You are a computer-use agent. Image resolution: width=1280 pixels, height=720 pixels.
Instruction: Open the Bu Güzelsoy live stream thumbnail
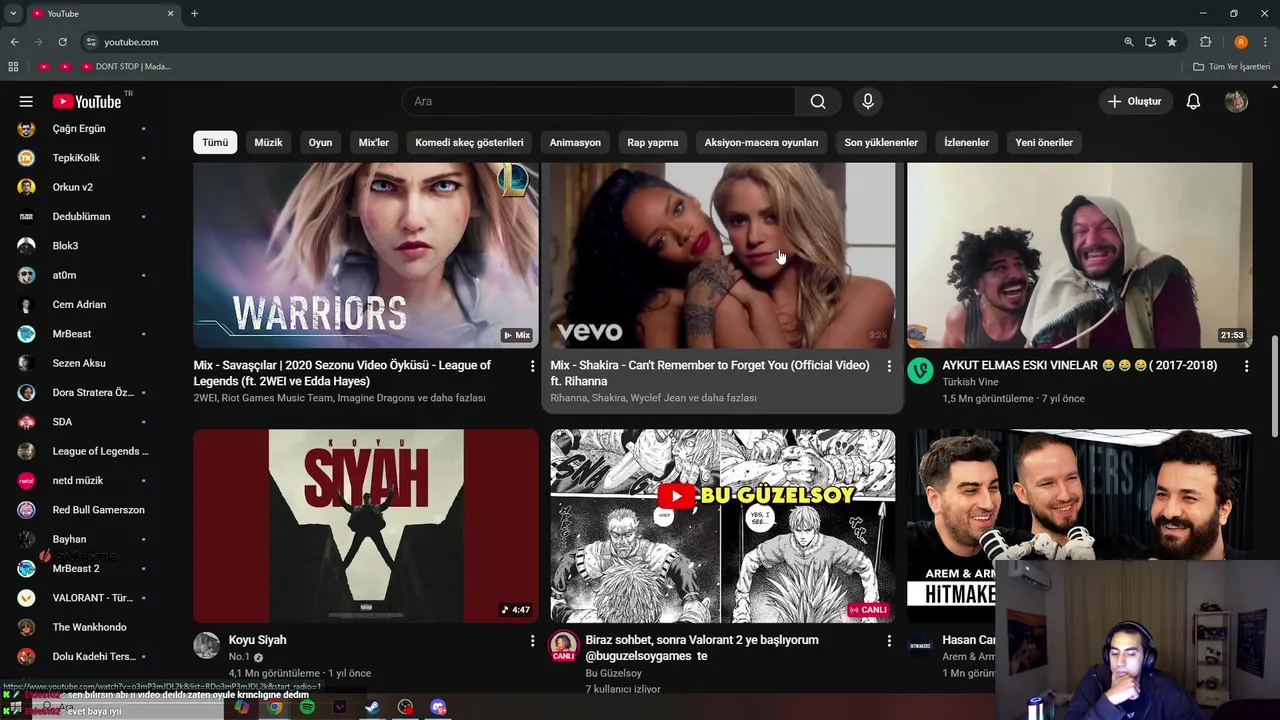pos(723,526)
